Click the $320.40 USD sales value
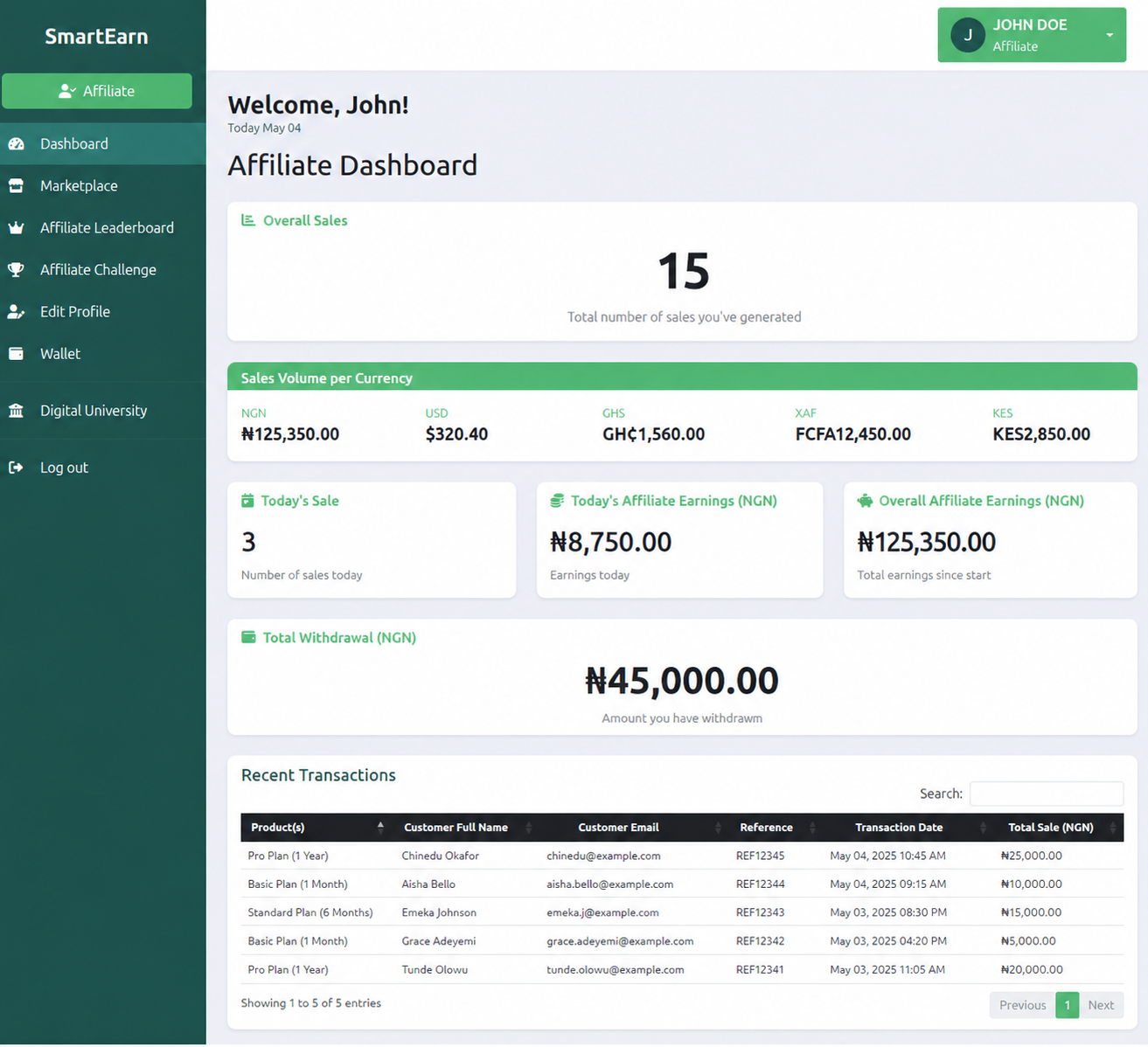Screen dimensions: 1148x1047 click(x=456, y=434)
